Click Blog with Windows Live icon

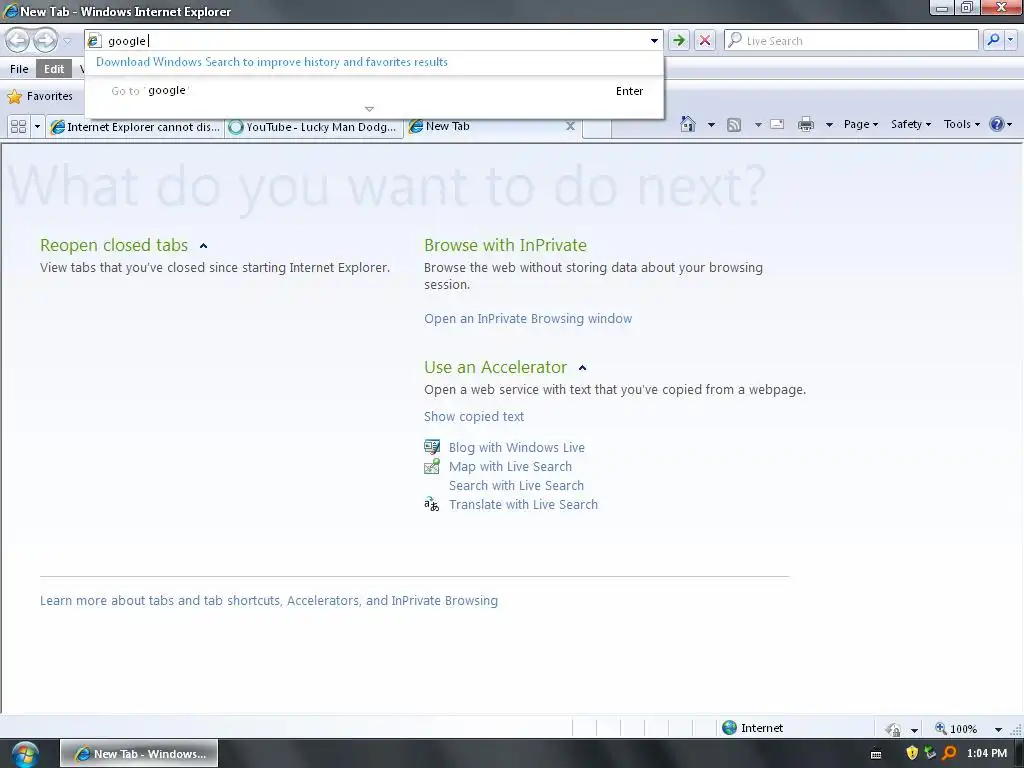click(x=432, y=447)
